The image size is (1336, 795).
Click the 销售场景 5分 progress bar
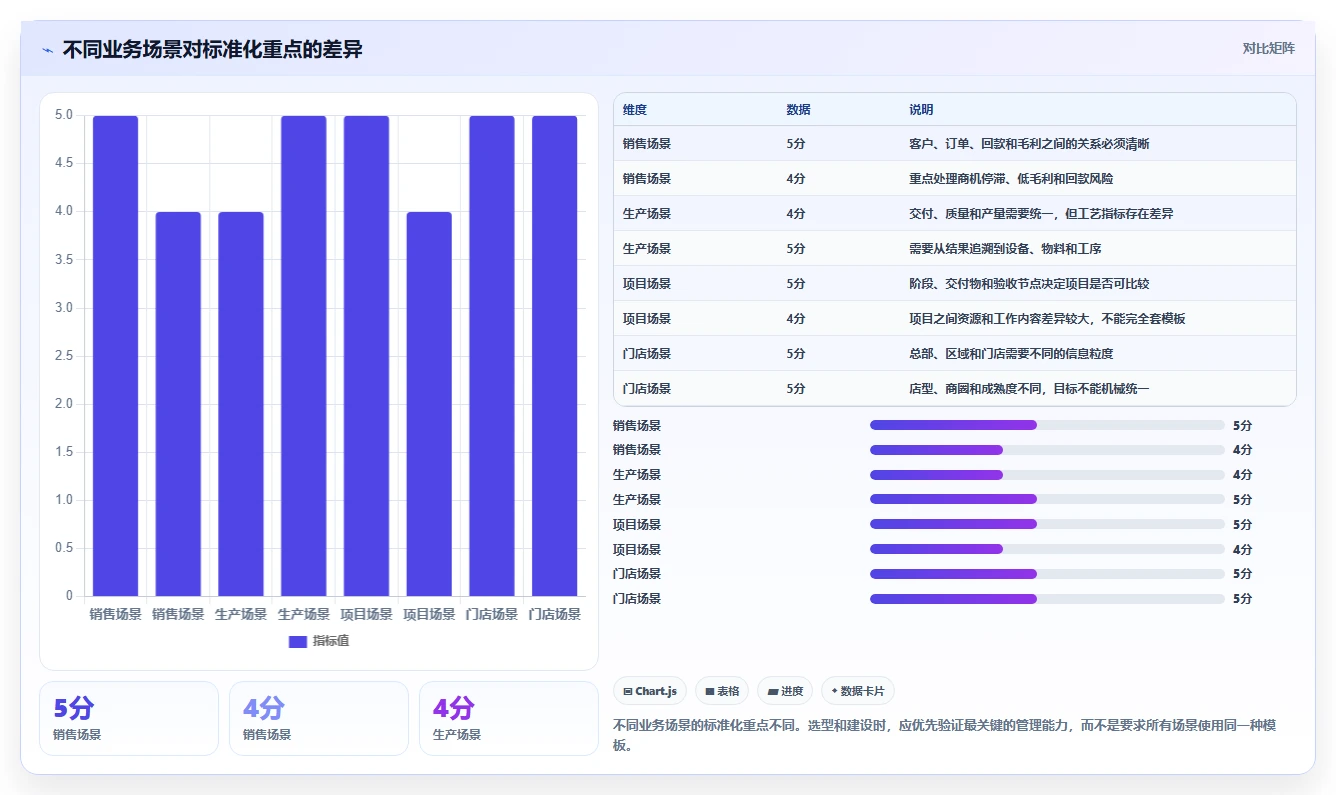[x=1047, y=425]
